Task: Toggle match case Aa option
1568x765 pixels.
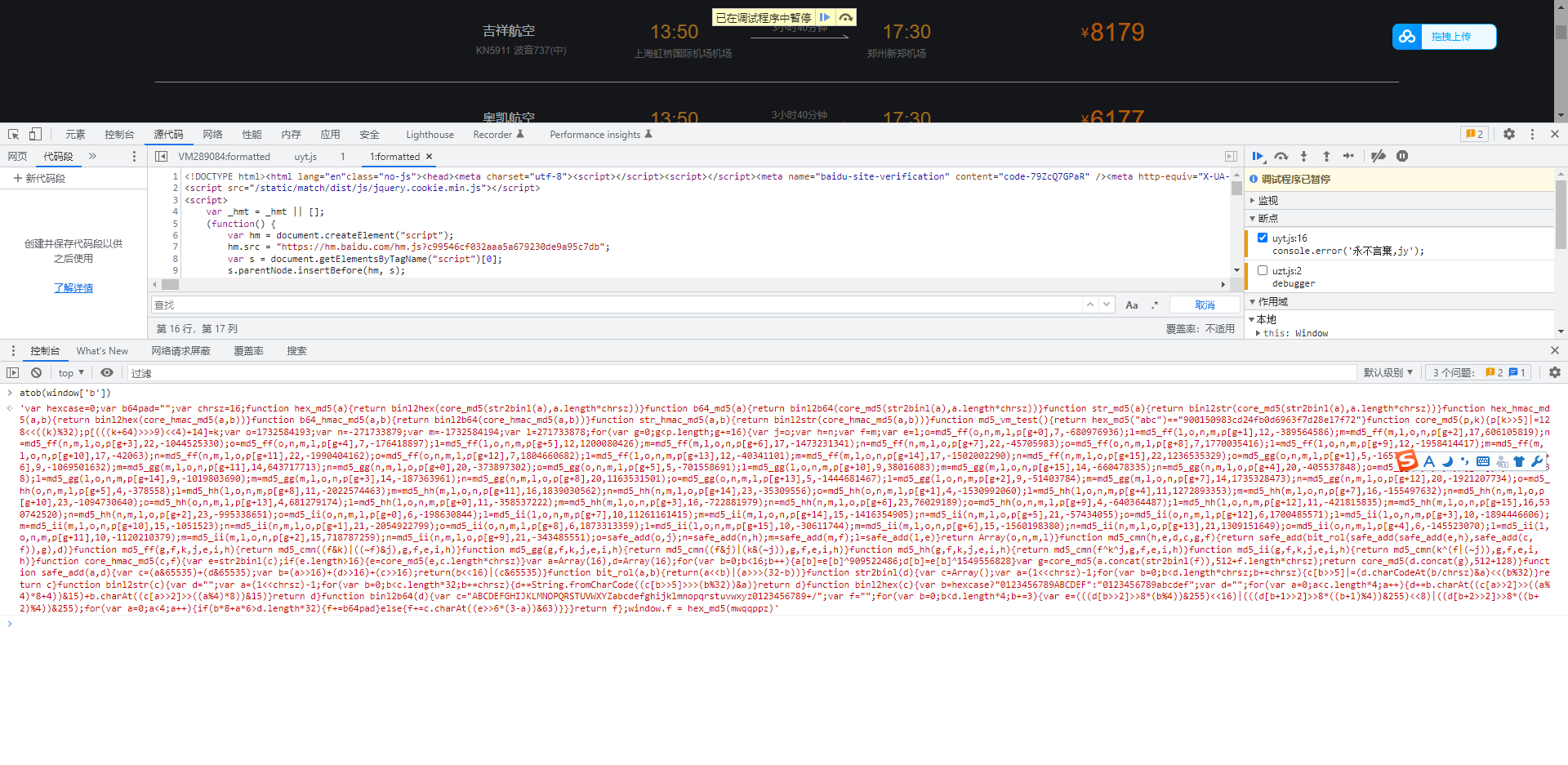Action: click(1132, 305)
